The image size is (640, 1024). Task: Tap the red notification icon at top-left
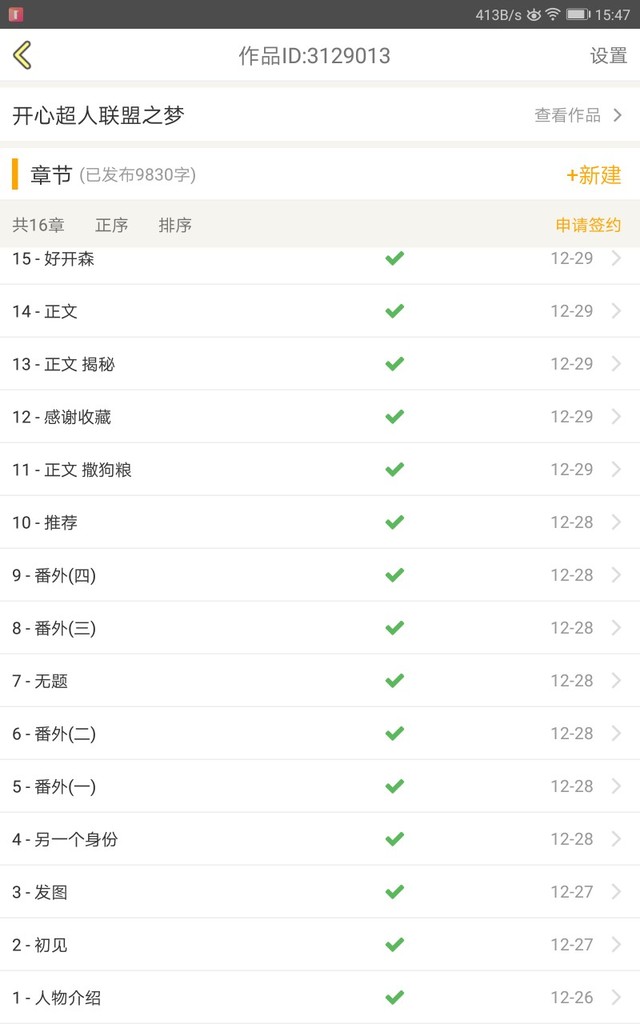coord(15,14)
